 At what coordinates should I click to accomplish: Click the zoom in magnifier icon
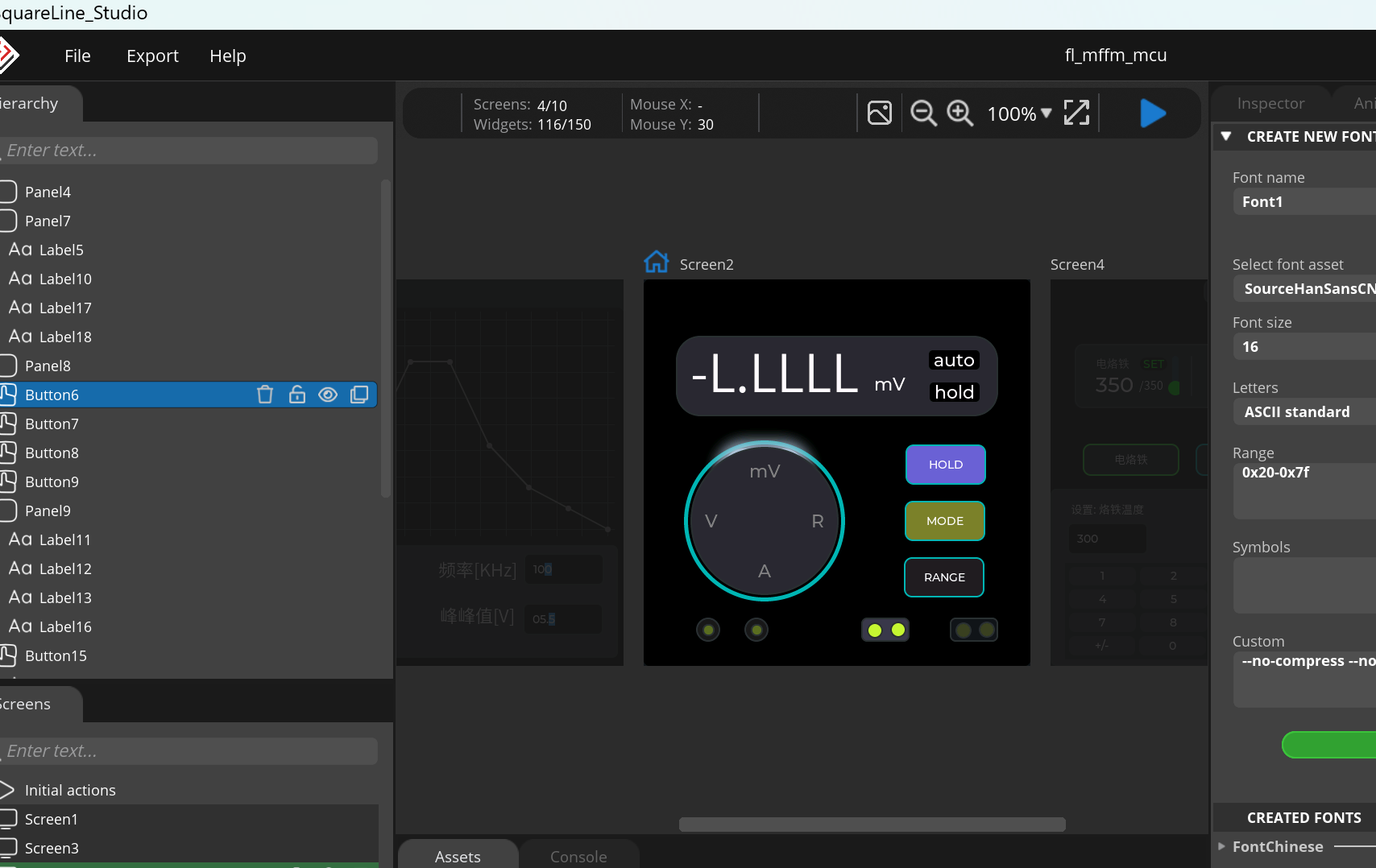[x=959, y=114]
